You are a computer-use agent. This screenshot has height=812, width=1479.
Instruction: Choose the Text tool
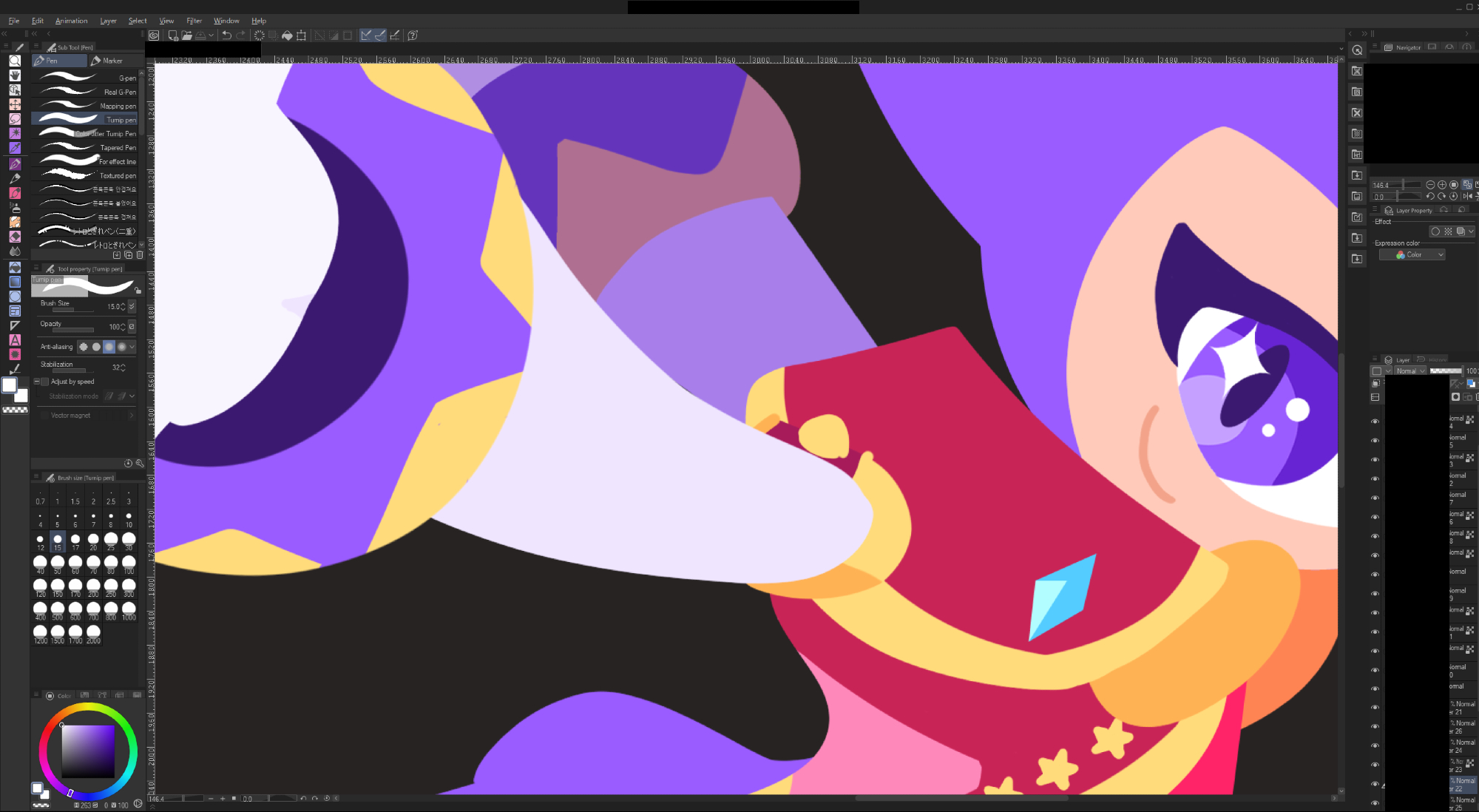15,340
